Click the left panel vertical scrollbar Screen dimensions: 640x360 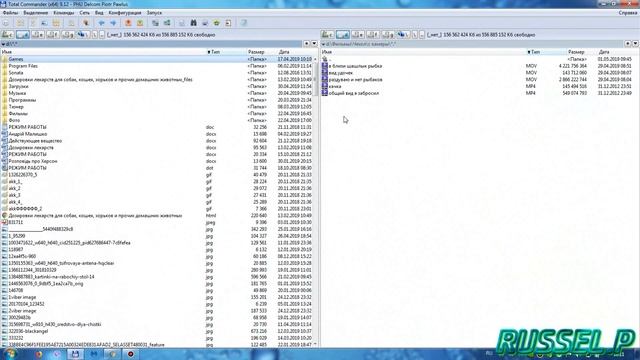[x=316, y=202]
